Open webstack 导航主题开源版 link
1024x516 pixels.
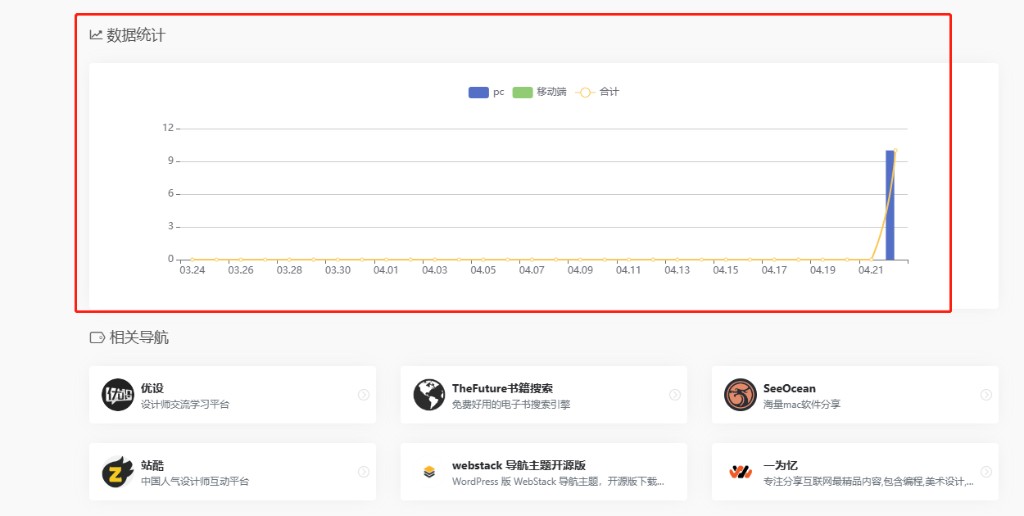(519, 465)
